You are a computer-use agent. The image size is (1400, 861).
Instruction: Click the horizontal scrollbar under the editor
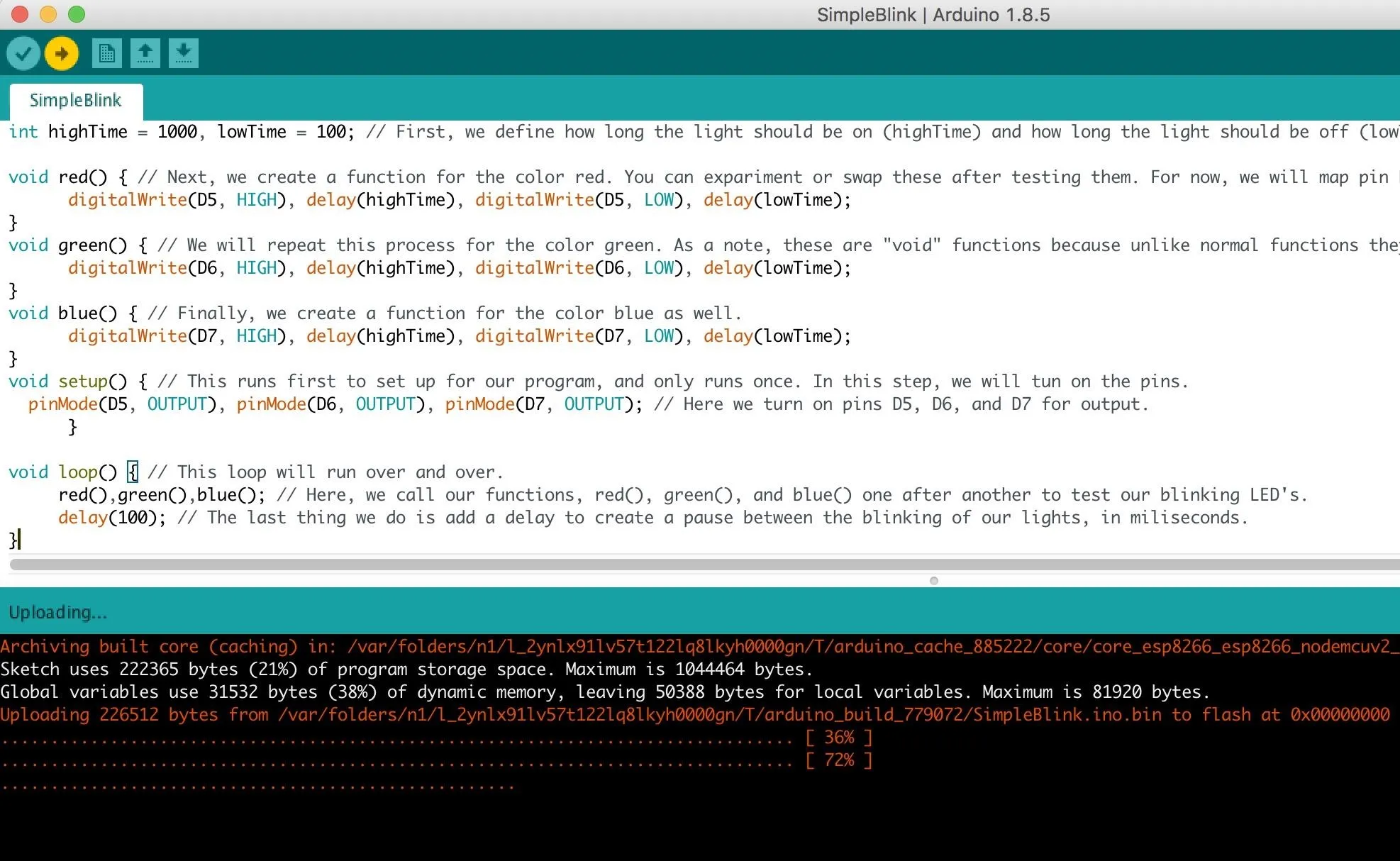704,565
